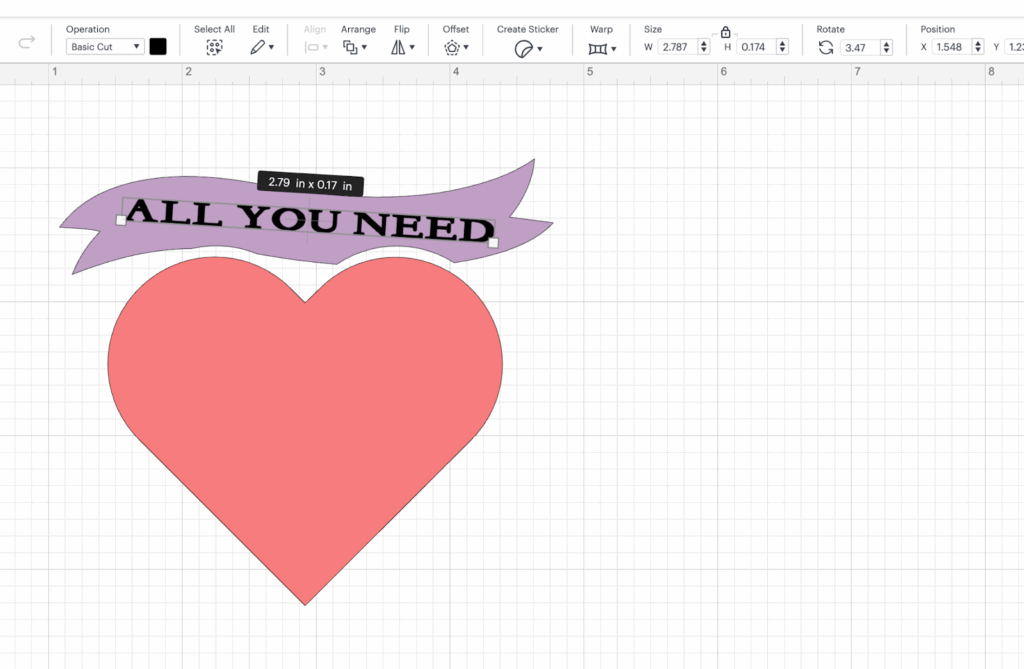
Task: Open the Flip tool menu
Action: pos(402,47)
